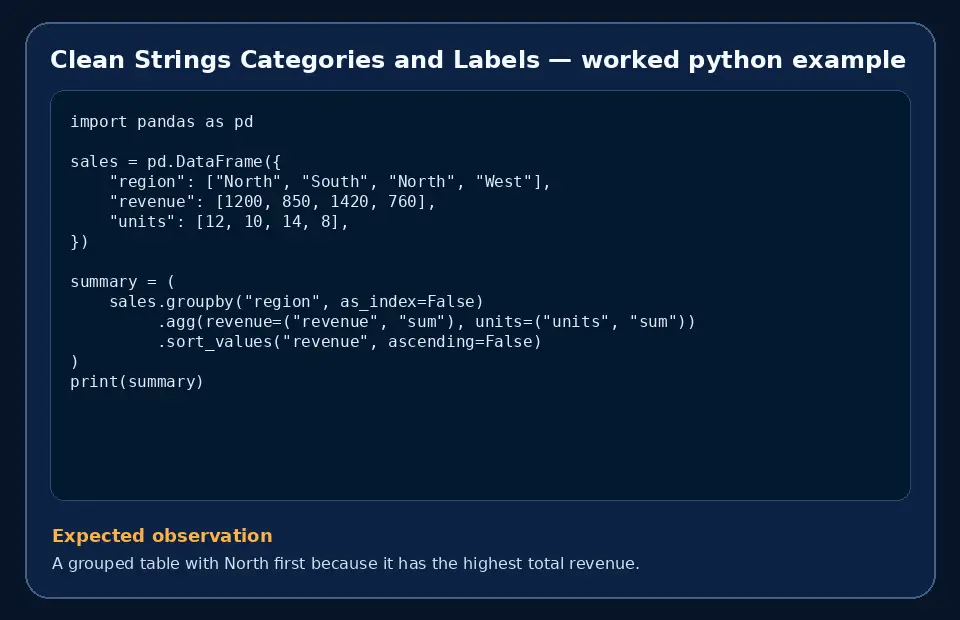
Task: Click the .agg(revenue=...) line
Action: click(426, 322)
